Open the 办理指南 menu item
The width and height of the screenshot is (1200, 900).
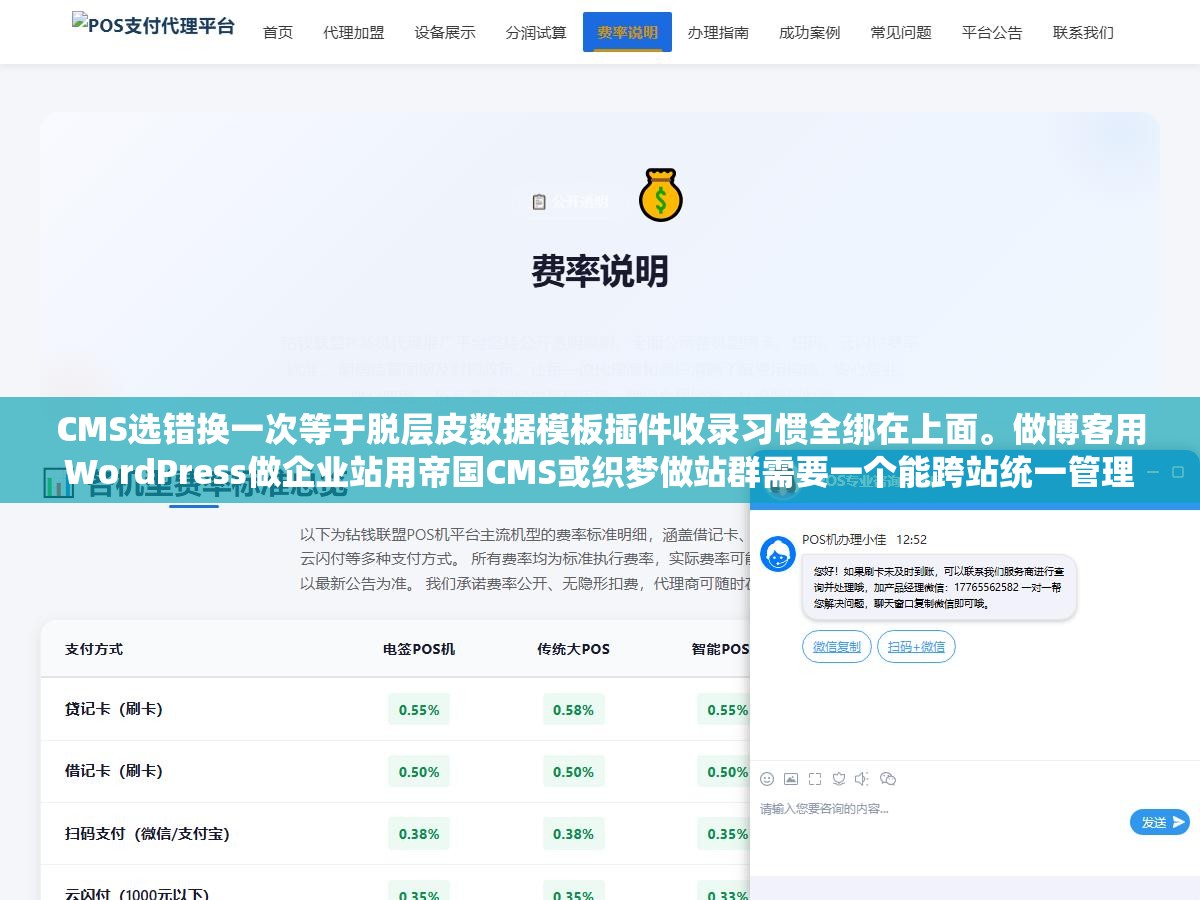(x=718, y=32)
